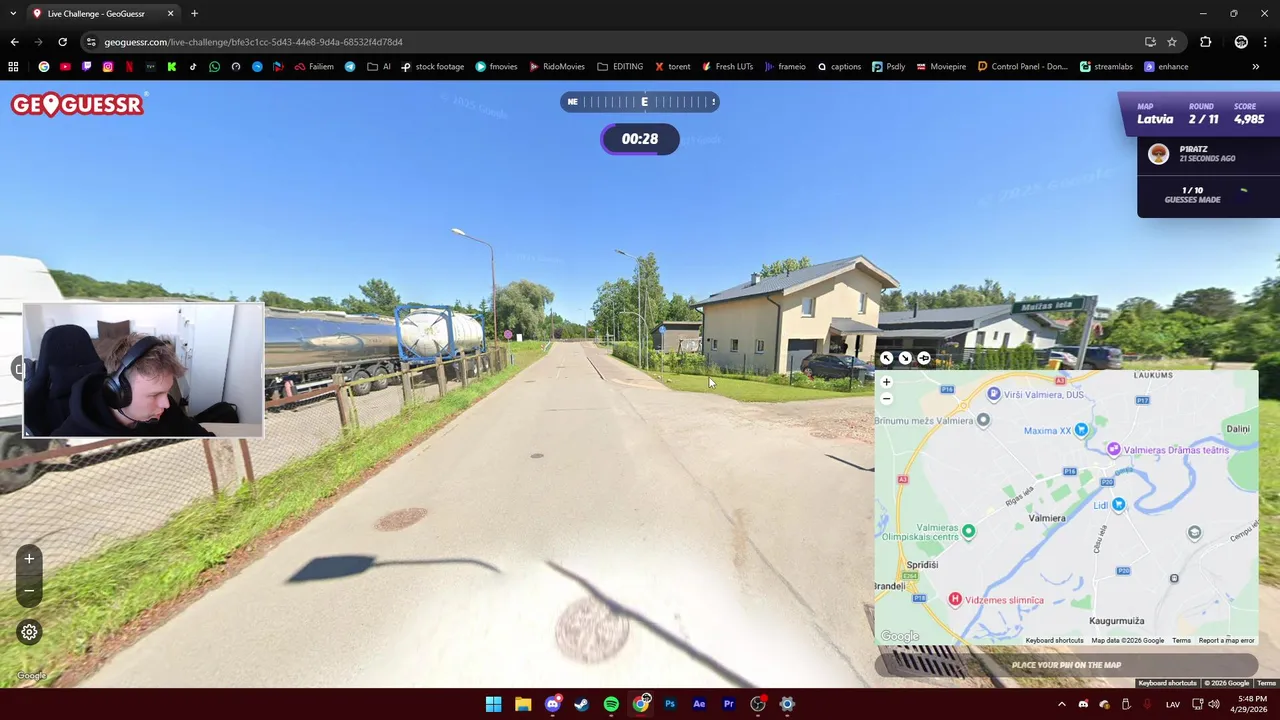Open the Fresh LUTs bookmark
The height and width of the screenshot is (720, 1280).
click(727, 67)
